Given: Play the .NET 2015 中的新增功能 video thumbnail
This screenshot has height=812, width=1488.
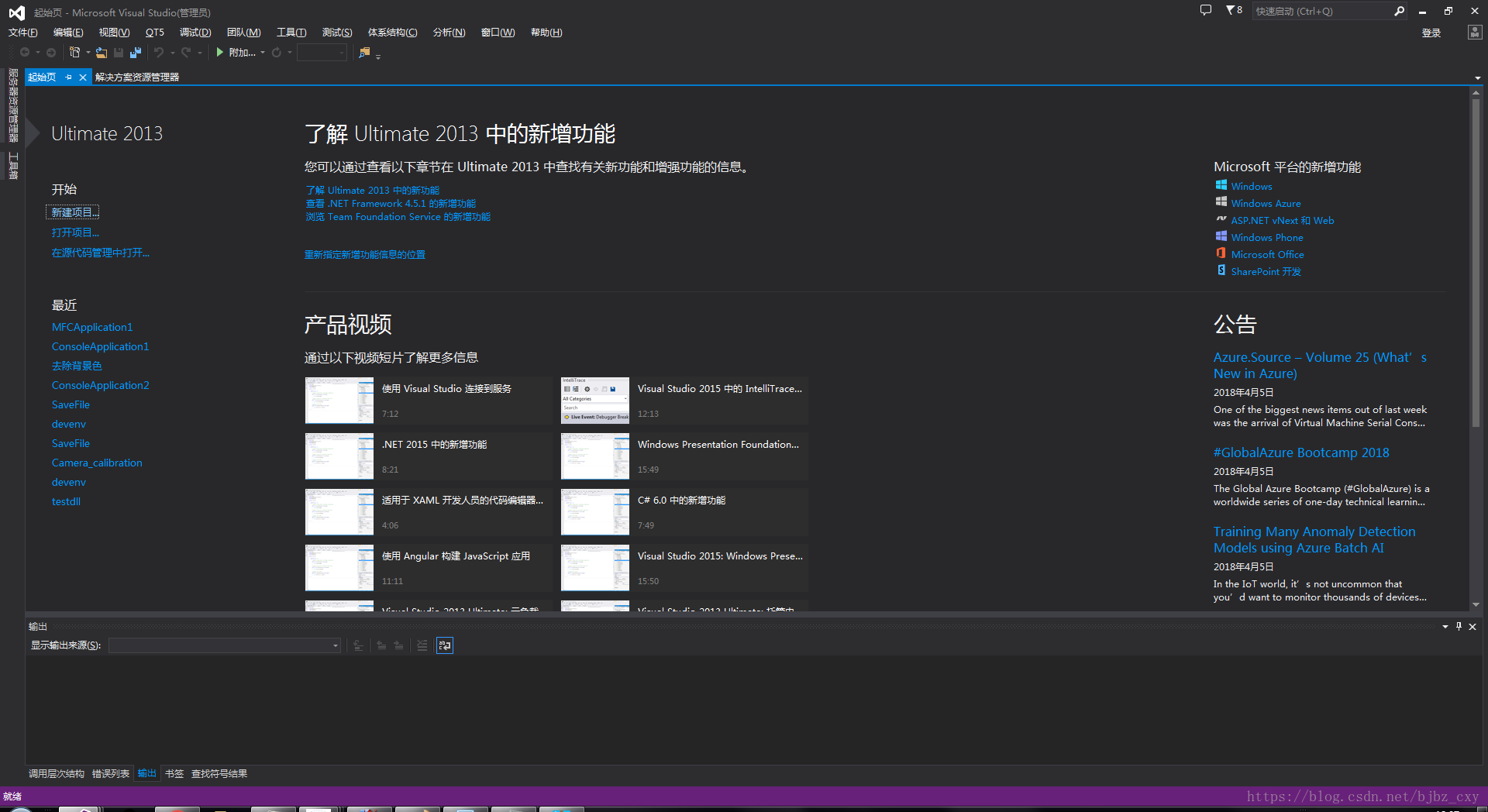Looking at the screenshot, I should [339, 456].
